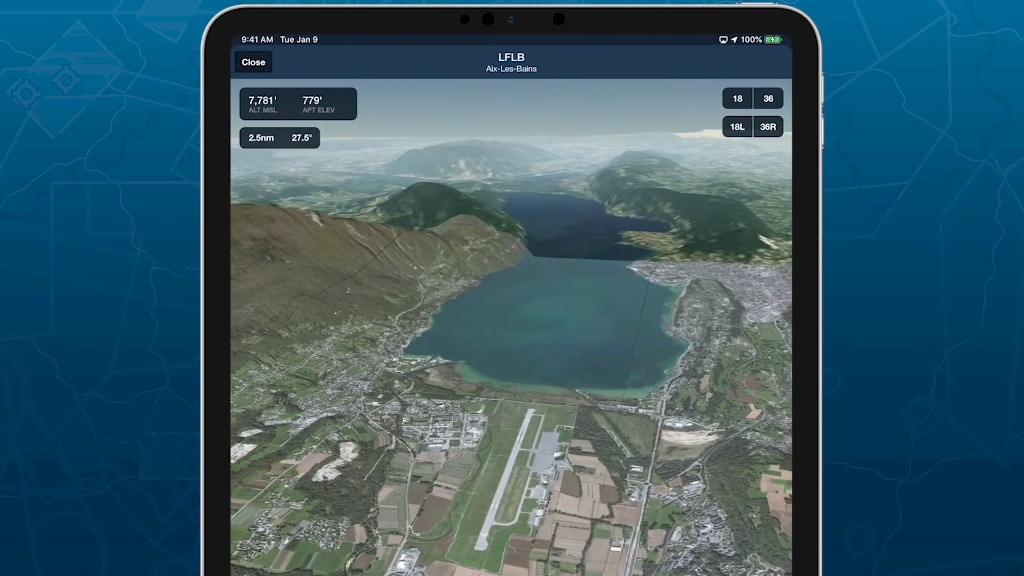Select runway 36 in the runway picker
The height and width of the screenshot is (576, 1024).
[x=768, y=99]
